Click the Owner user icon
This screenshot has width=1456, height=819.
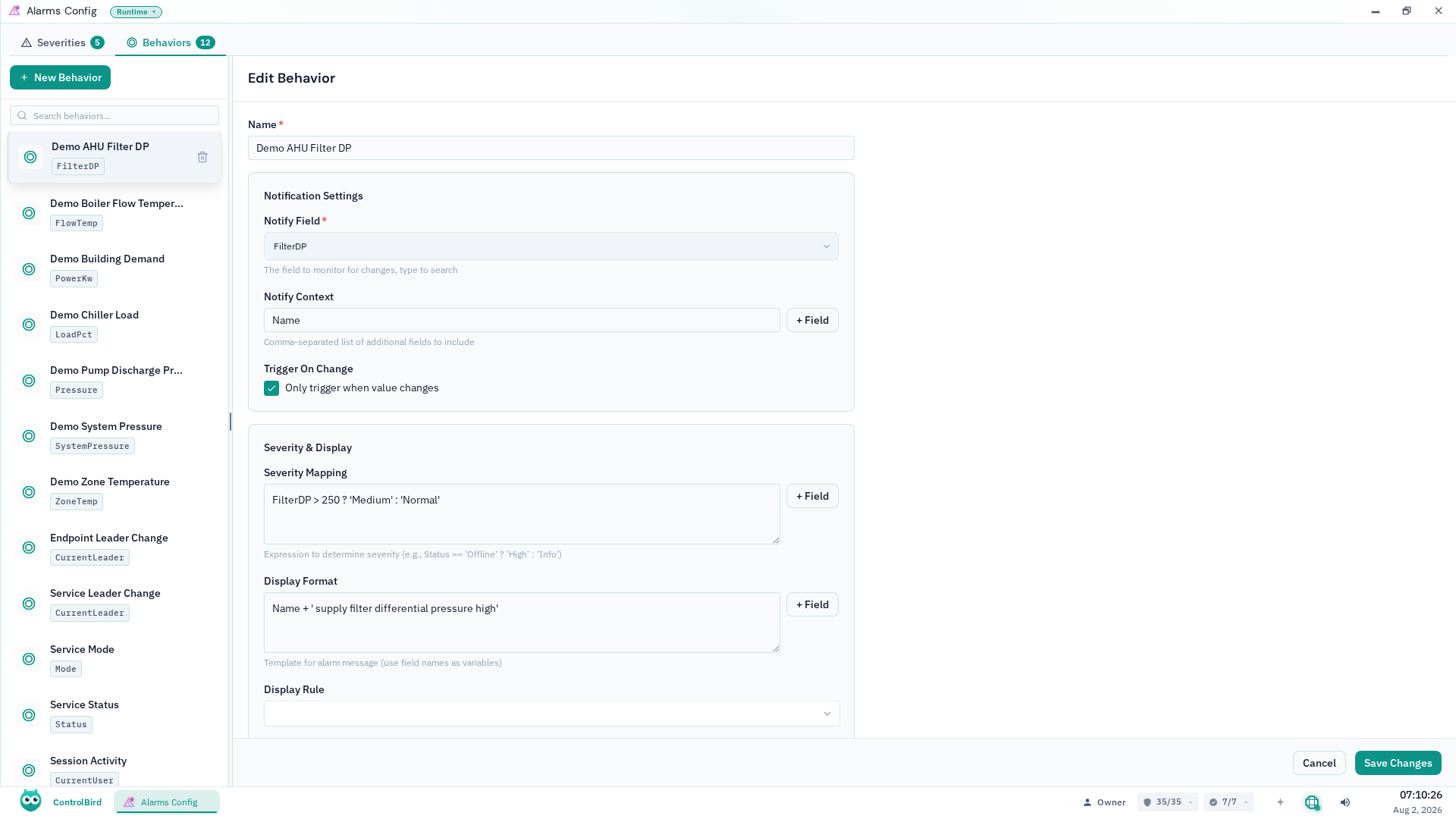[x=1087, y=802]
